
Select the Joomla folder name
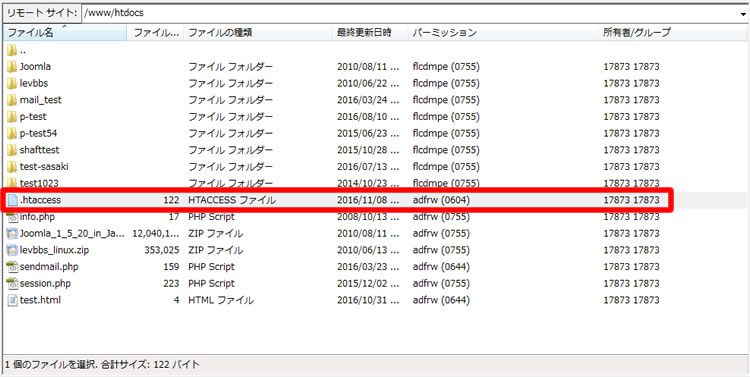(x=35, y=67)
